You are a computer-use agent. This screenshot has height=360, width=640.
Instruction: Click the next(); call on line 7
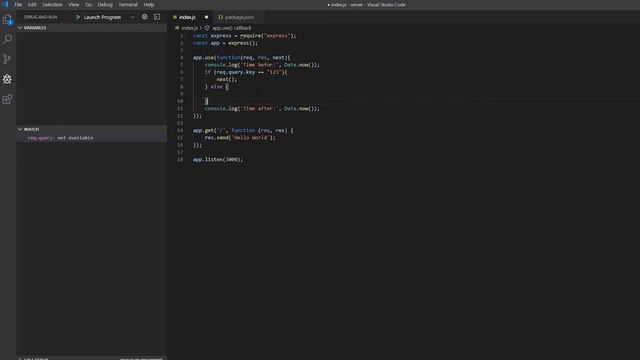coord(227,80)
